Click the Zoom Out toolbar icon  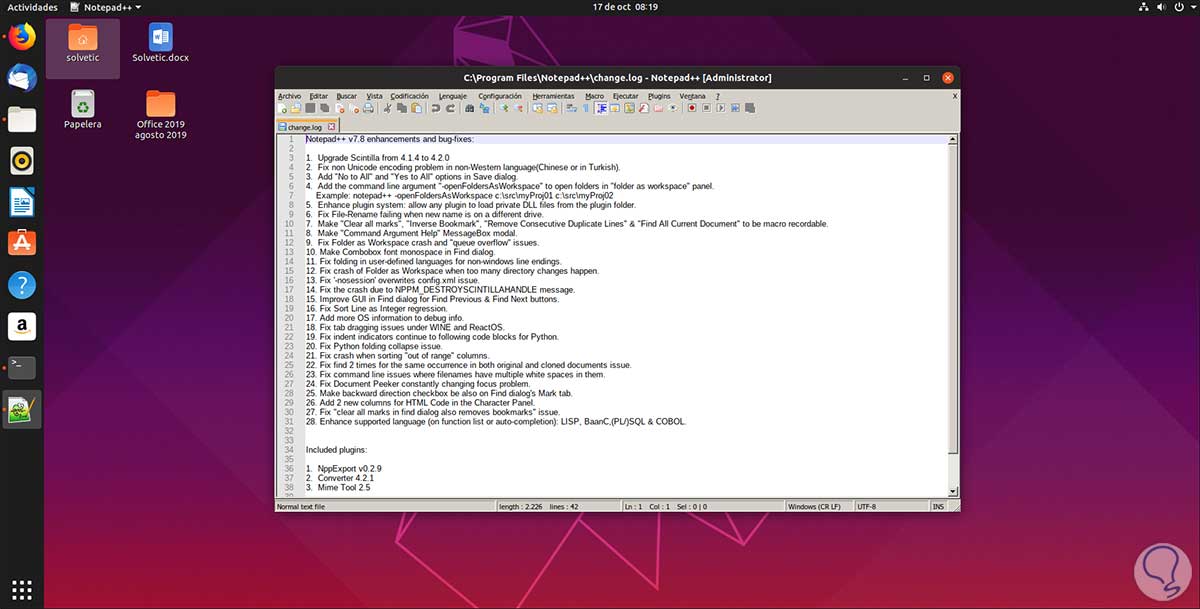(x=518, y=108)
